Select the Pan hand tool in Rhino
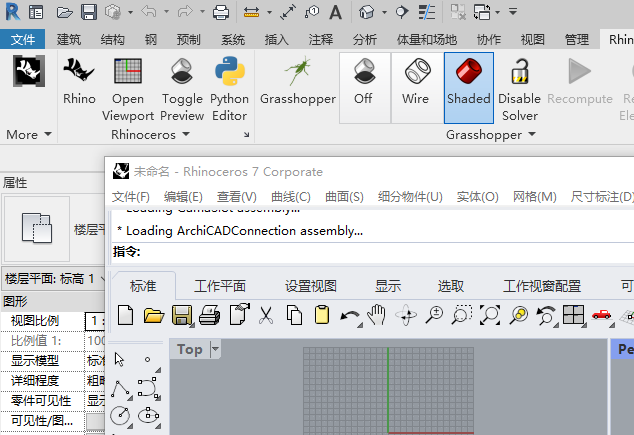Image resolution: width=634 pixels, height=435 pixels. [376, 315]
